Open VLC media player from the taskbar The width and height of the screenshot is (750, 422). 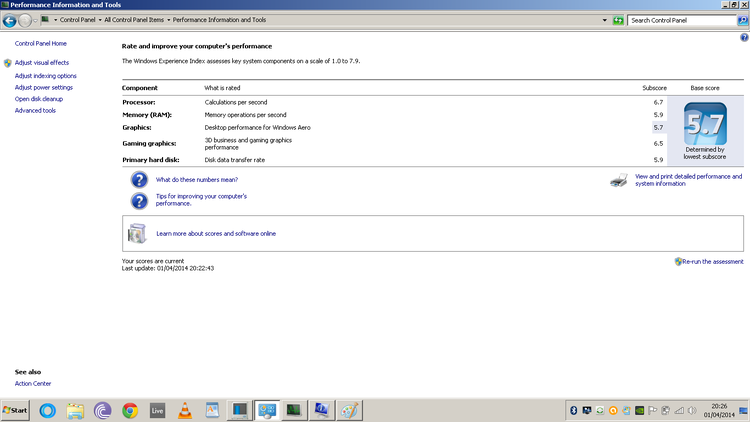(x=185, y=411)
